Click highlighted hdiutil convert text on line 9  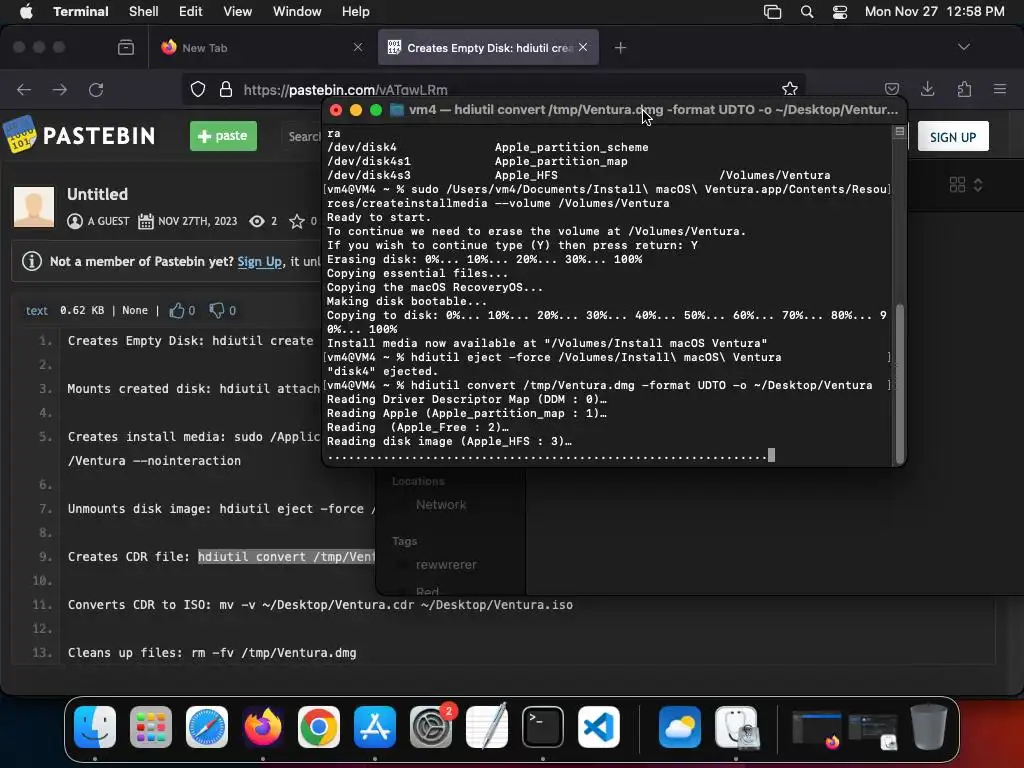tap(287, 556)
